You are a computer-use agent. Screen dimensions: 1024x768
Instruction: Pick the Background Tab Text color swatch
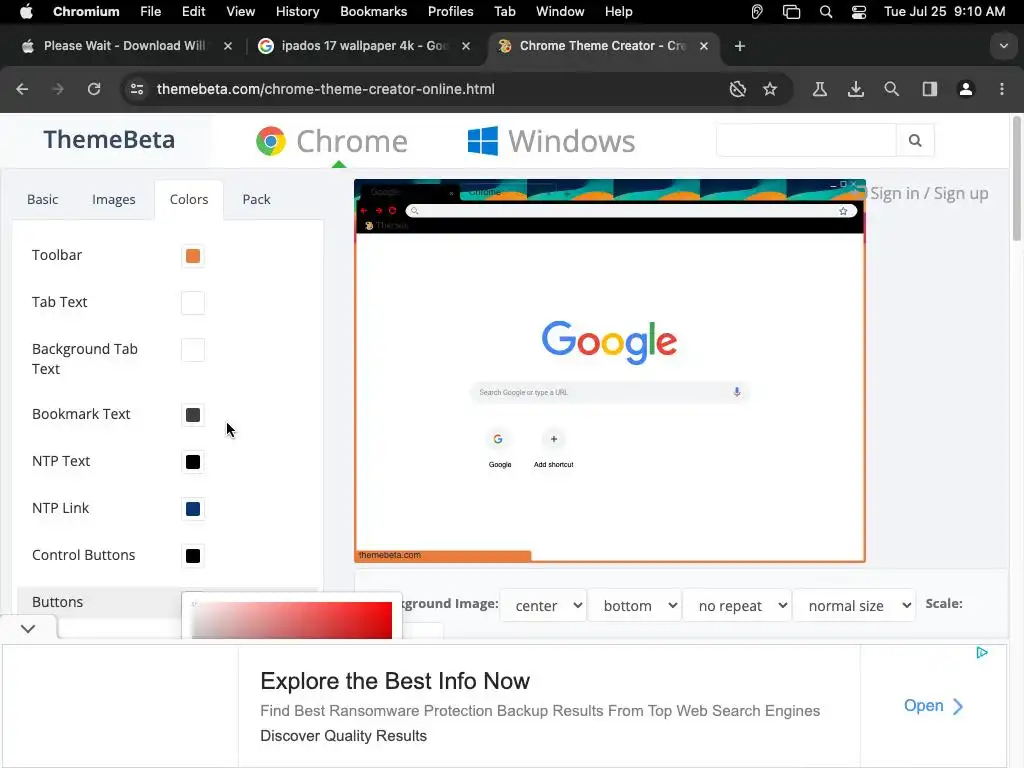pyautogui.click(x=193, y=350)
